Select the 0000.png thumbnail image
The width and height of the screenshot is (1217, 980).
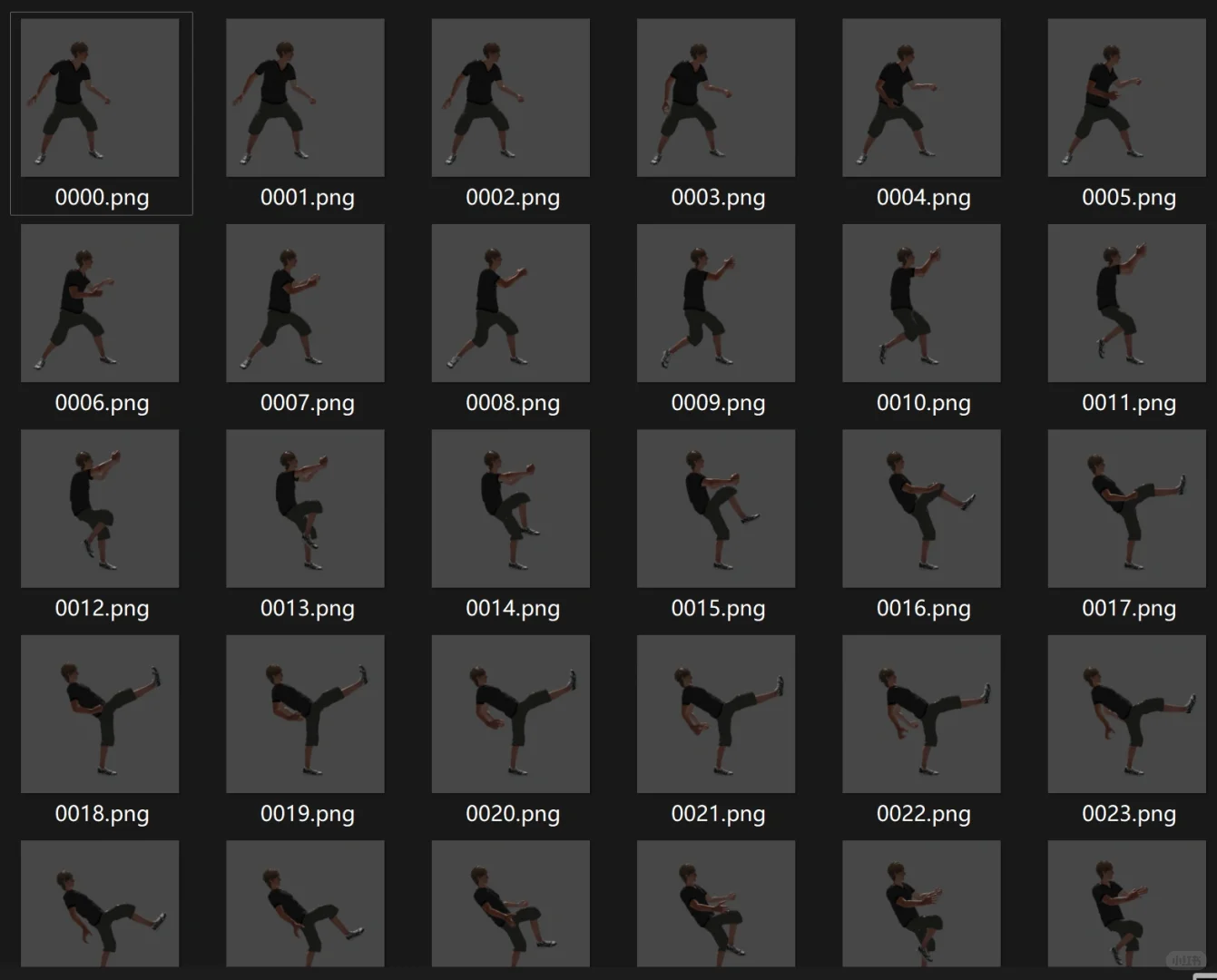coord(100,98)
